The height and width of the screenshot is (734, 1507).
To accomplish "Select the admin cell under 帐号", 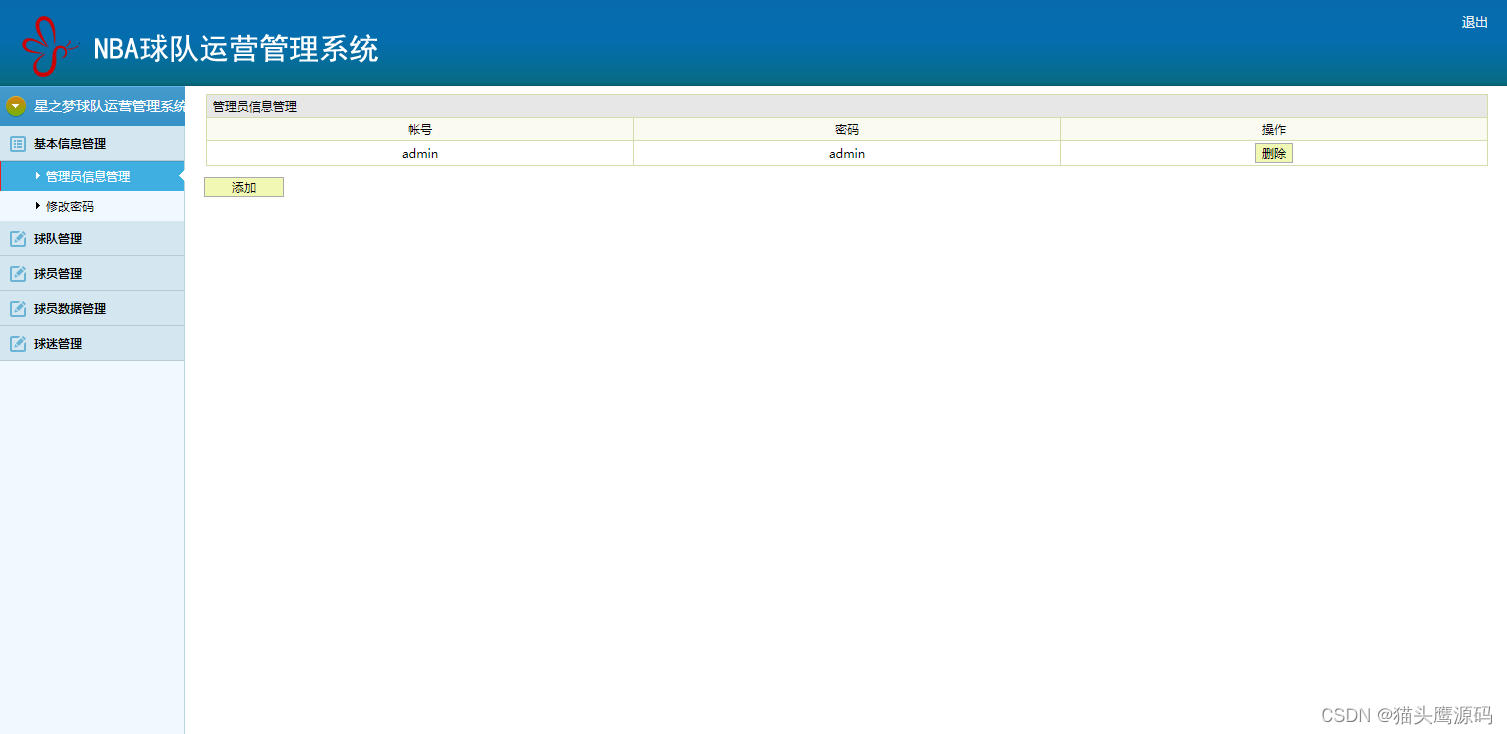I will pyautogui.click(x=420, y=154).
